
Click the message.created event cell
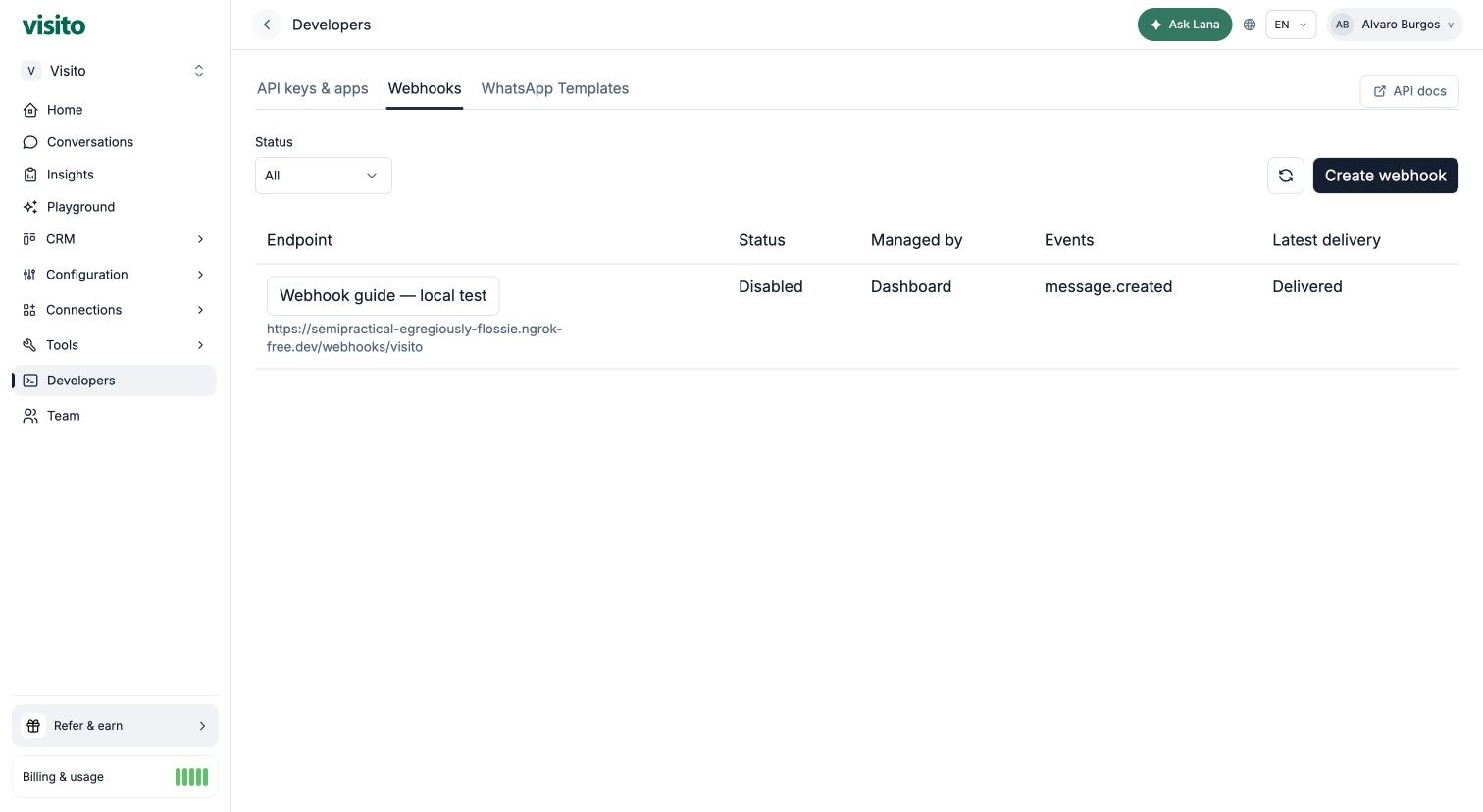(x=1108, y=286)
